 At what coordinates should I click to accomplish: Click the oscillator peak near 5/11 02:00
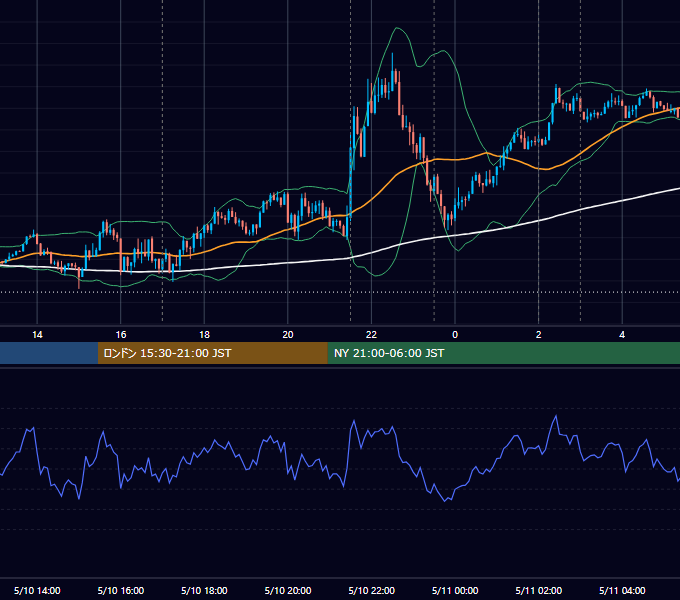tap(556, 416)
